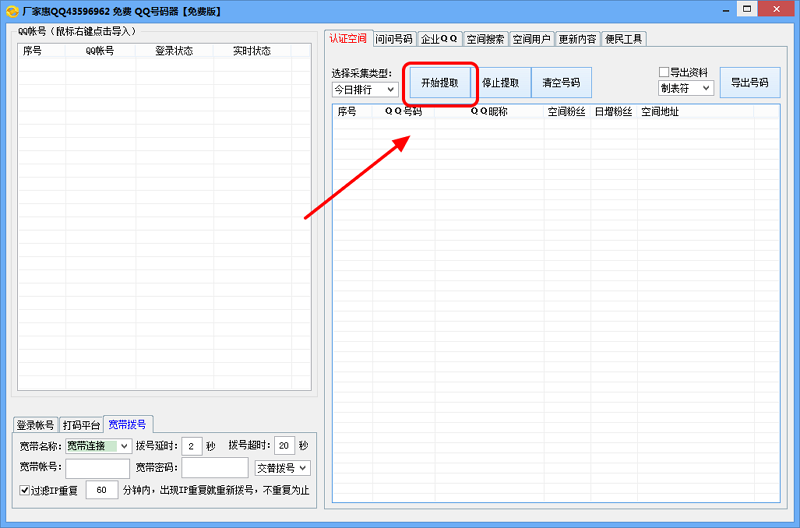Image resolution: width=800 pixels, height=528 pixels.
Task: Toggle the 过滤IP重复 checkbox
Action: [24, 490]
